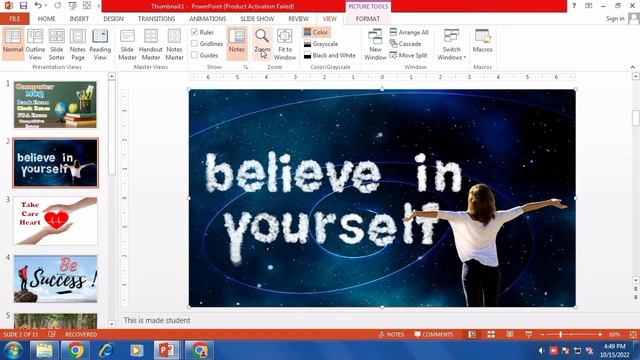Toggle the Notes pane button in ribbon
The image size is (640, 360).
tap(237, 44)
